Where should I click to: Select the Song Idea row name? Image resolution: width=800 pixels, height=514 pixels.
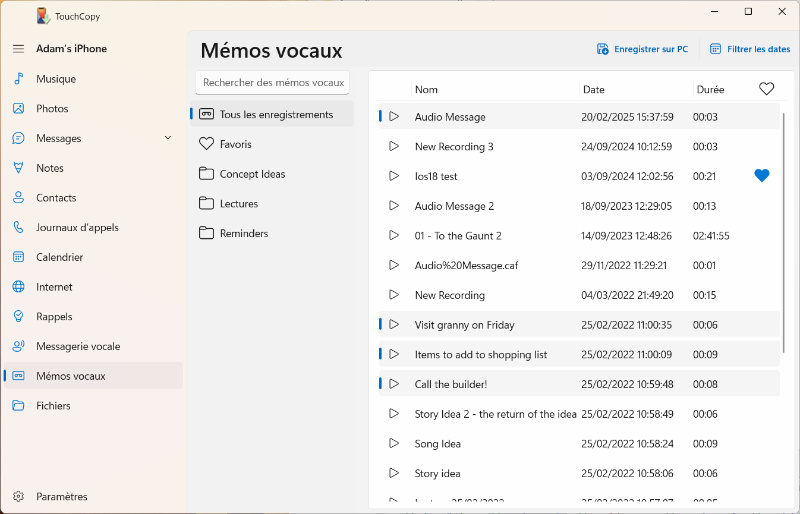[438, 444]
